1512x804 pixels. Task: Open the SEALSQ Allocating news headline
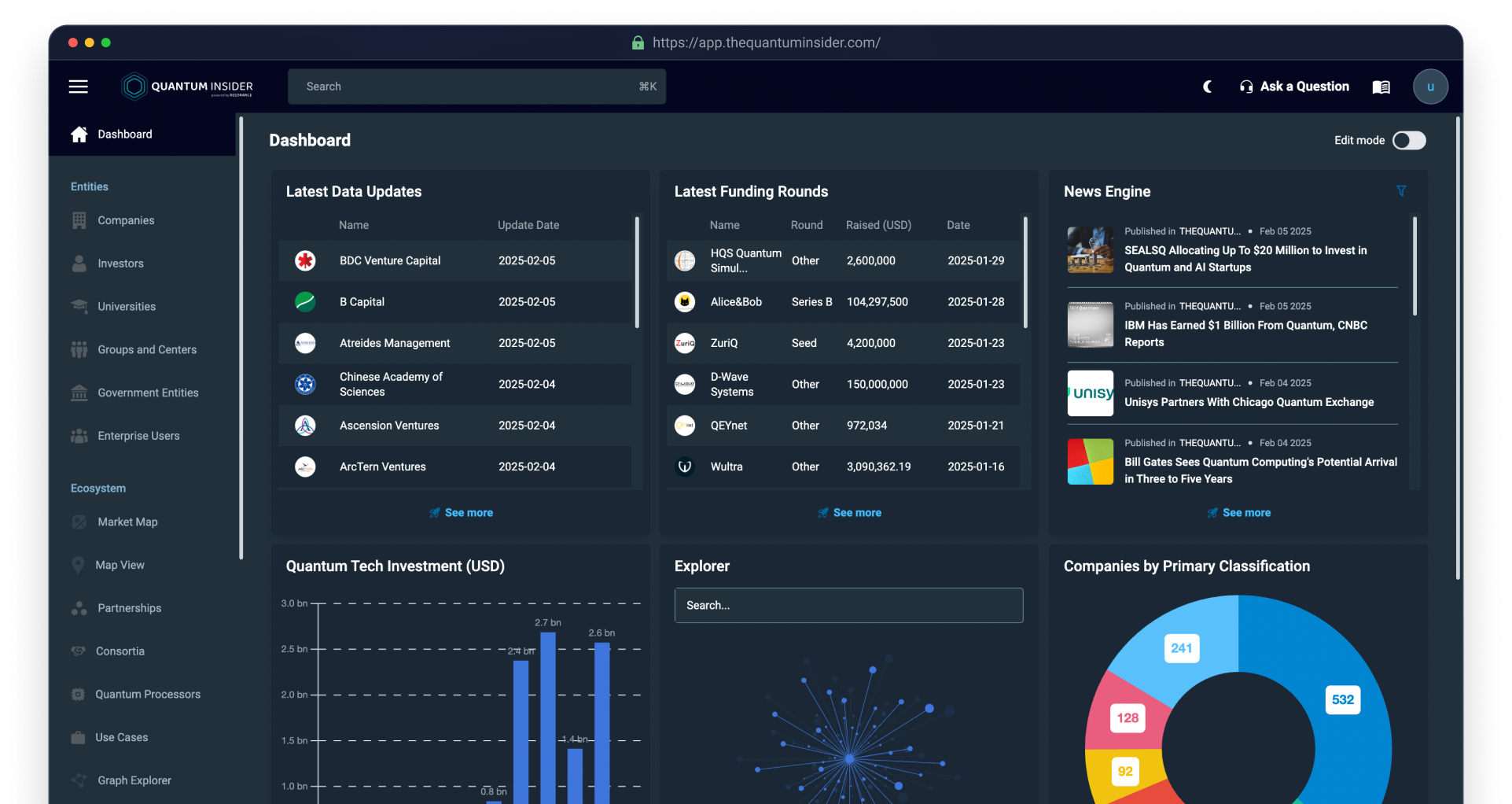(1245, 259)
